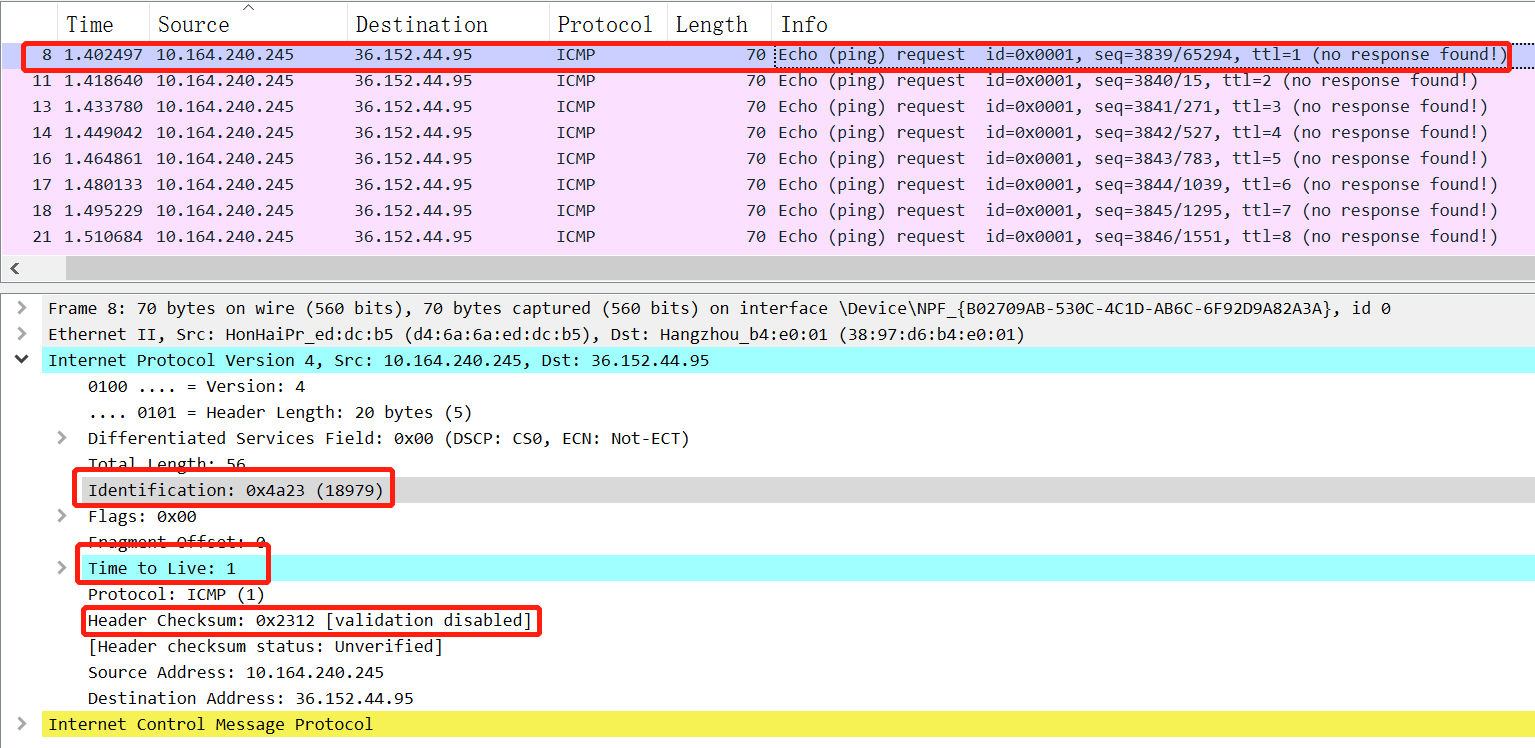
Task: Expand the Ethernet II section
Action: [21, 334]
